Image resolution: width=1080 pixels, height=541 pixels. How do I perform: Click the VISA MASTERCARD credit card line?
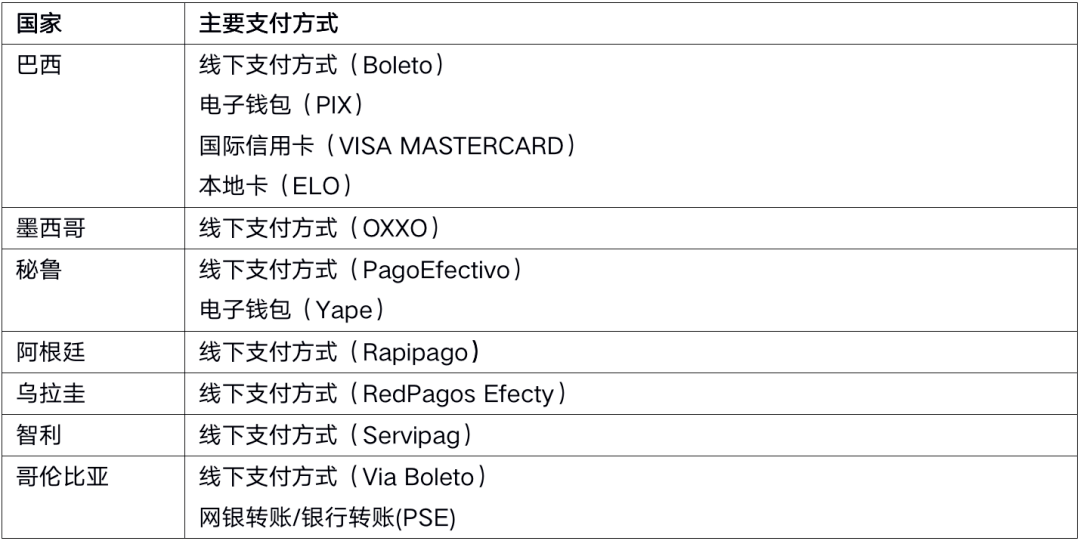pyautogui.click(x=387, y=146)
